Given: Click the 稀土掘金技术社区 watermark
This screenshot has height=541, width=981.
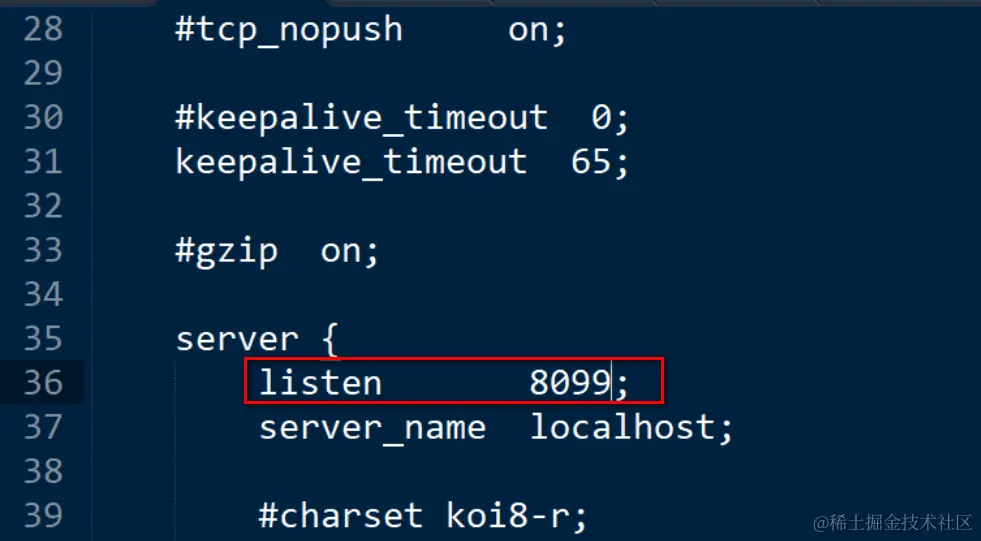Looking at the screenshot, I should pos(892,522).
